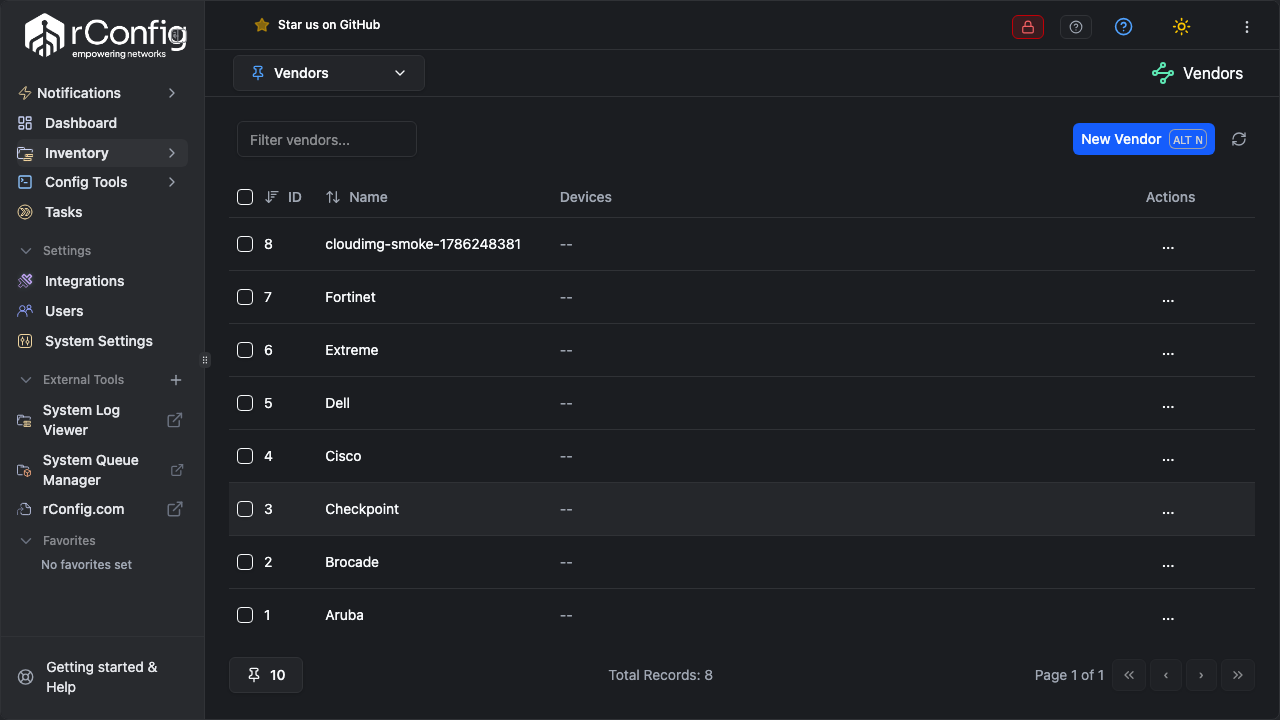Screen dimensions: 1280x720
Task: Open actions menu for Aruba row
Action: click(1168, 616)
